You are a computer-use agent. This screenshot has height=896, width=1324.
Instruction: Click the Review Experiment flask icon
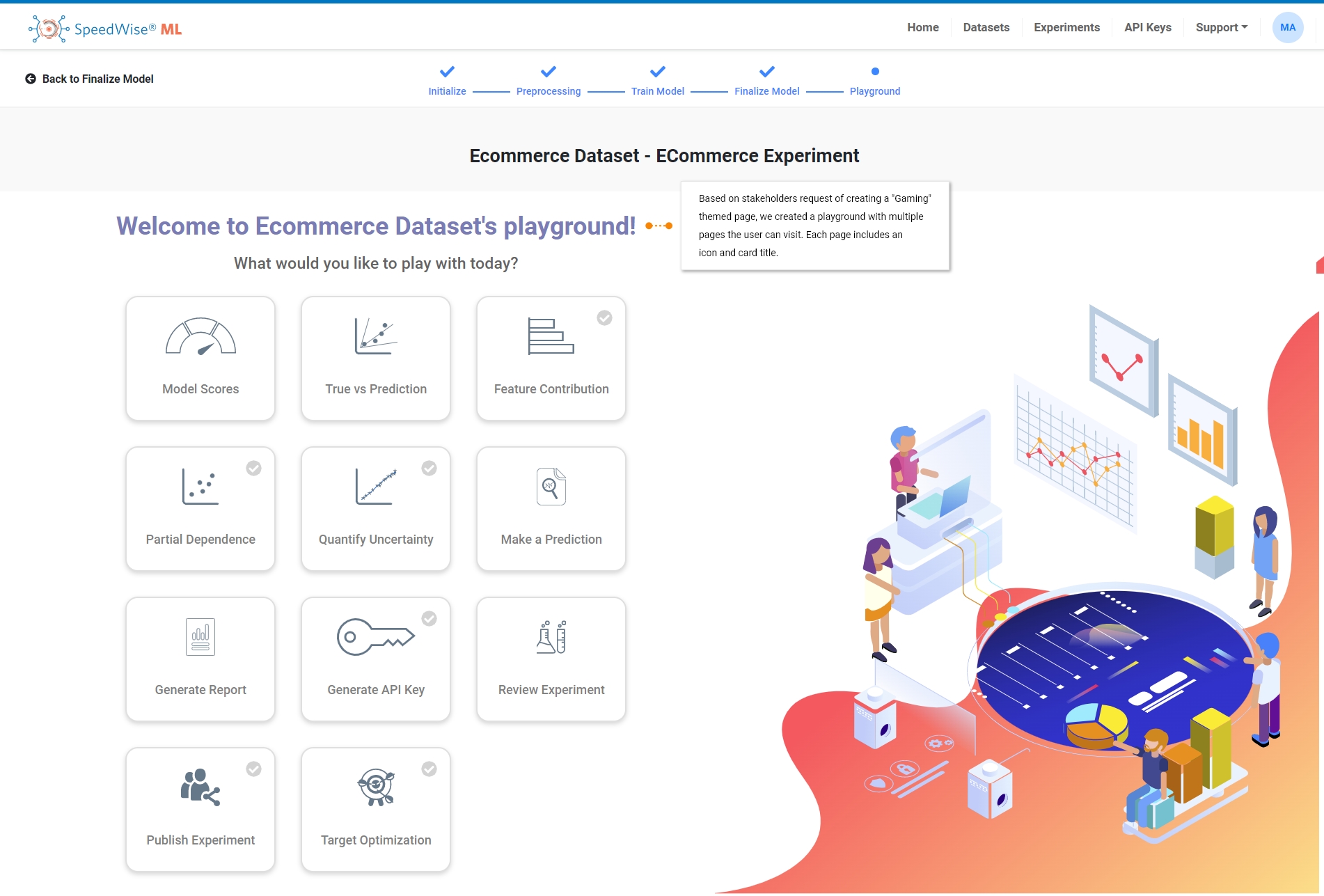click(x=551, y=637)
